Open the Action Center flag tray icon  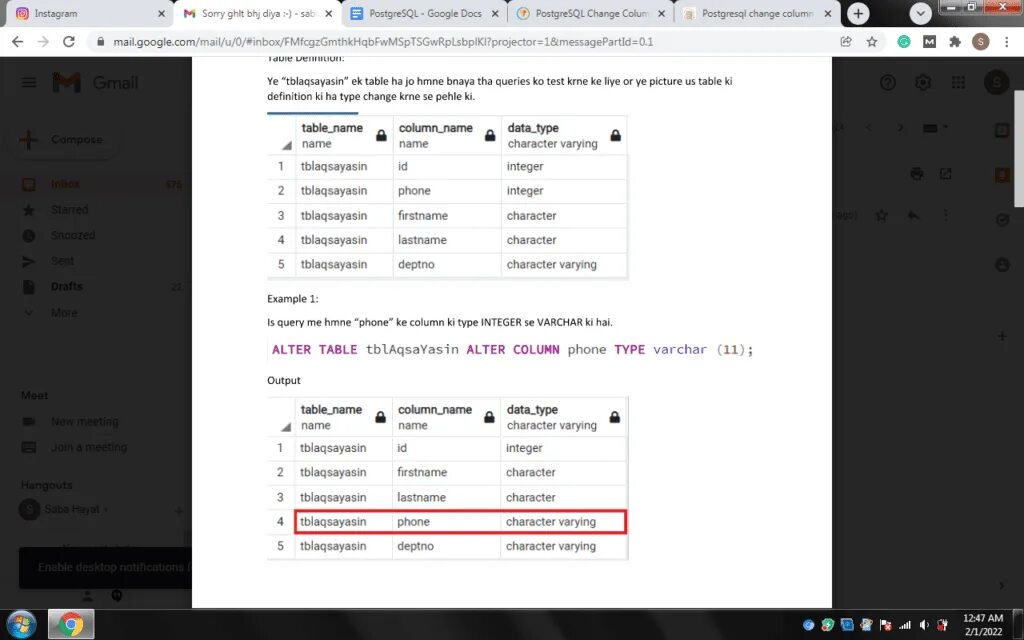coord(886,625)
